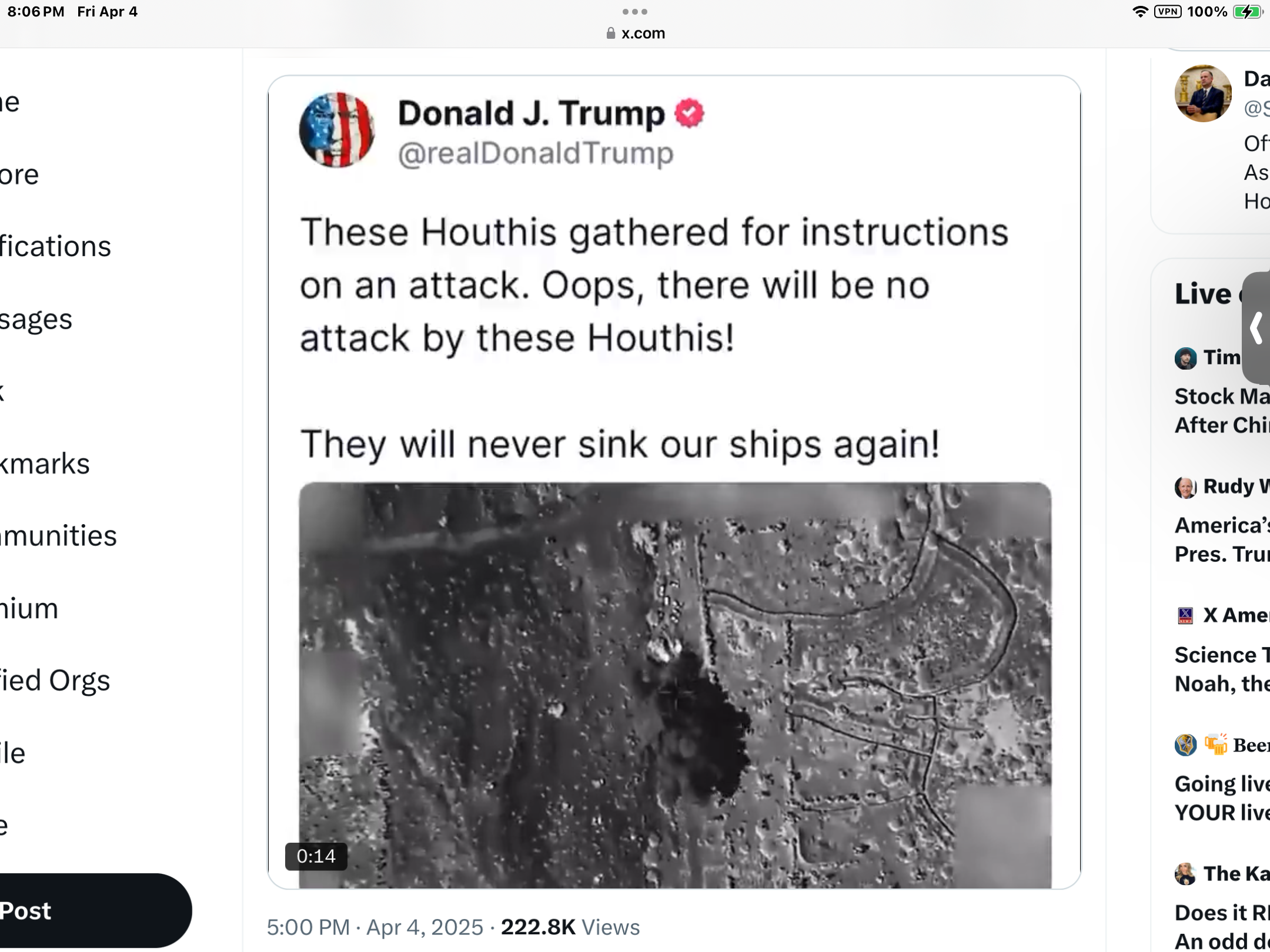
Task: Click the Rudy avatar in Live list
Action: pos(1185,487)
